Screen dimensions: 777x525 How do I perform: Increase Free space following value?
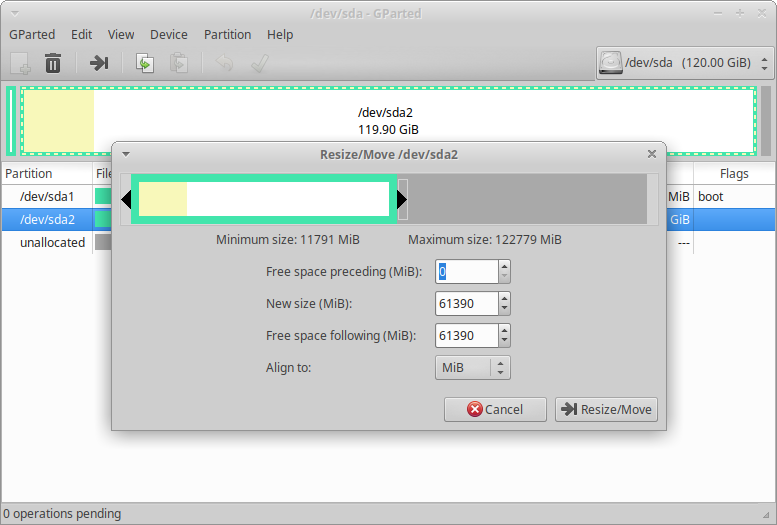(x=504, y=331)
